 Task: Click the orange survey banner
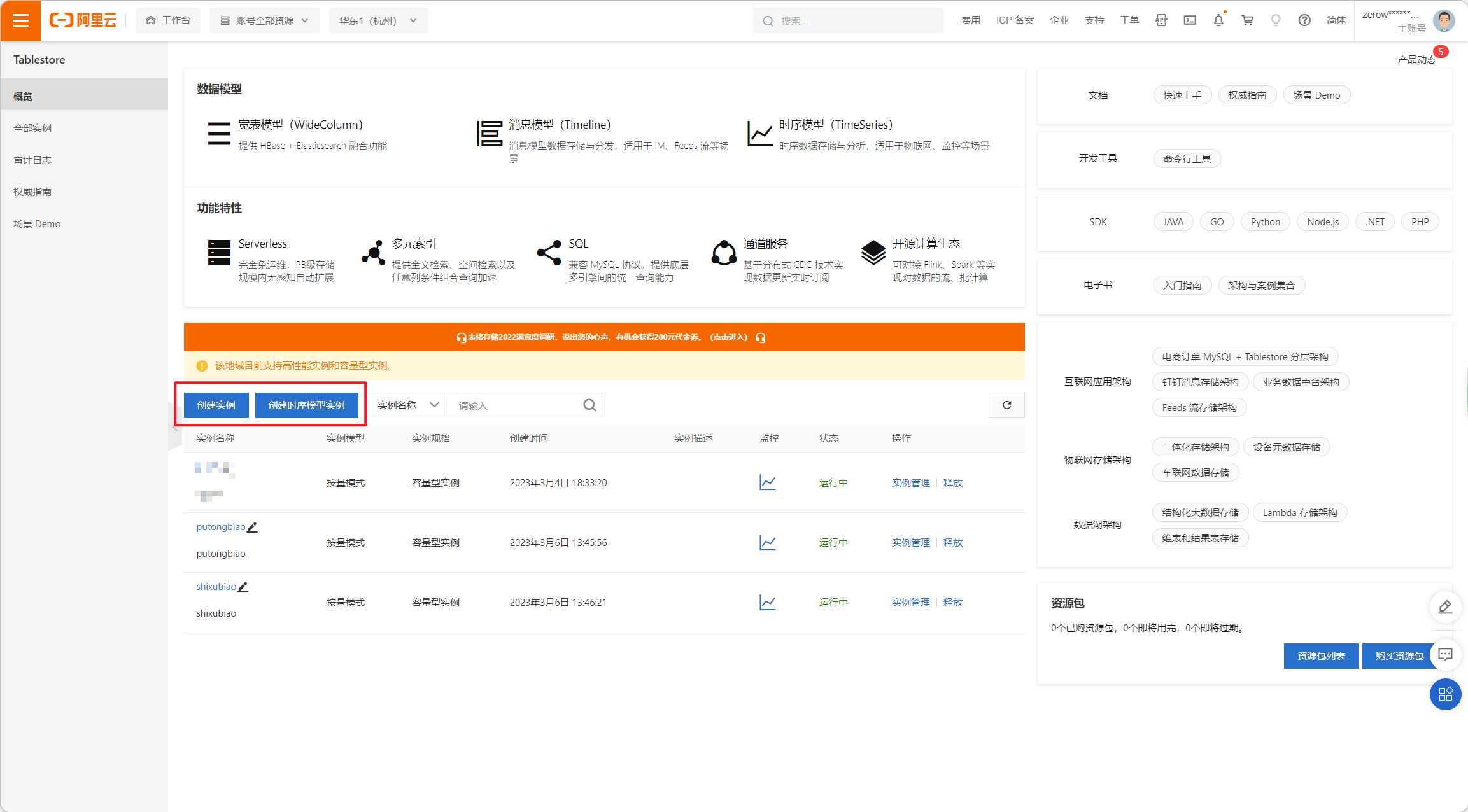604,337
